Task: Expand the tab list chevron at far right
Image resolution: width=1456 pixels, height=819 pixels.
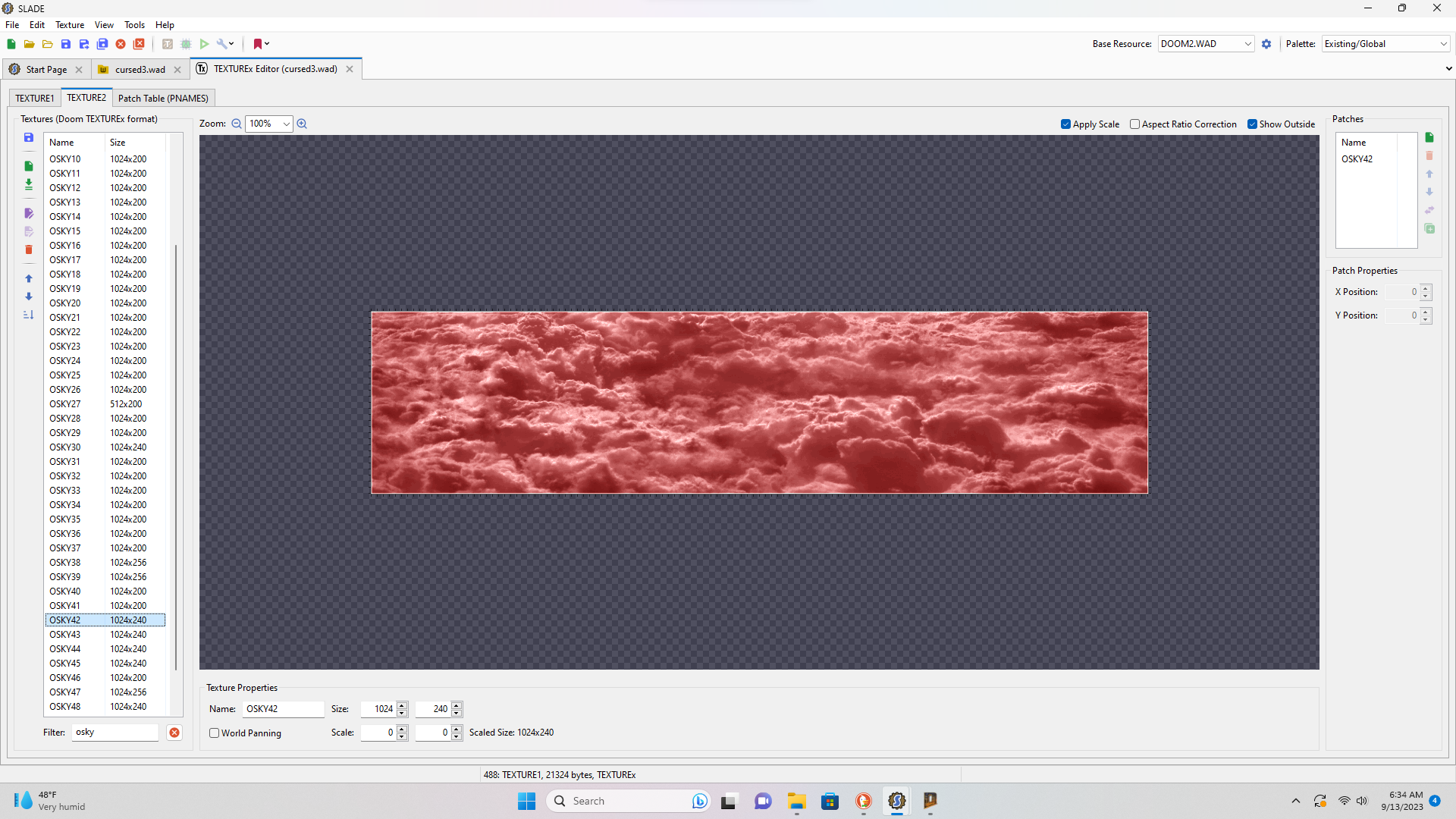Action: tap(1448, 69)
